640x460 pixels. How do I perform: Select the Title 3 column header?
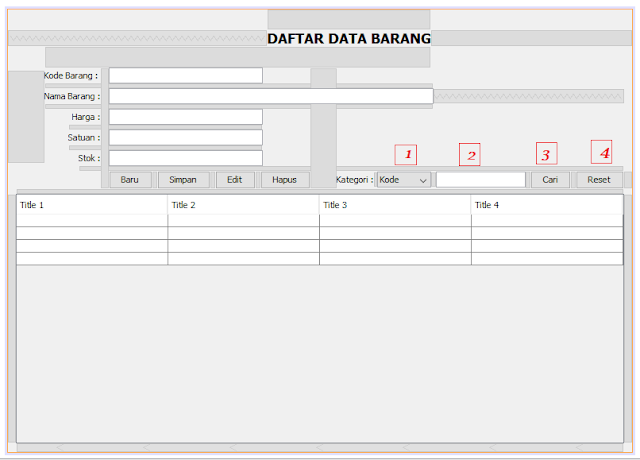395,205
